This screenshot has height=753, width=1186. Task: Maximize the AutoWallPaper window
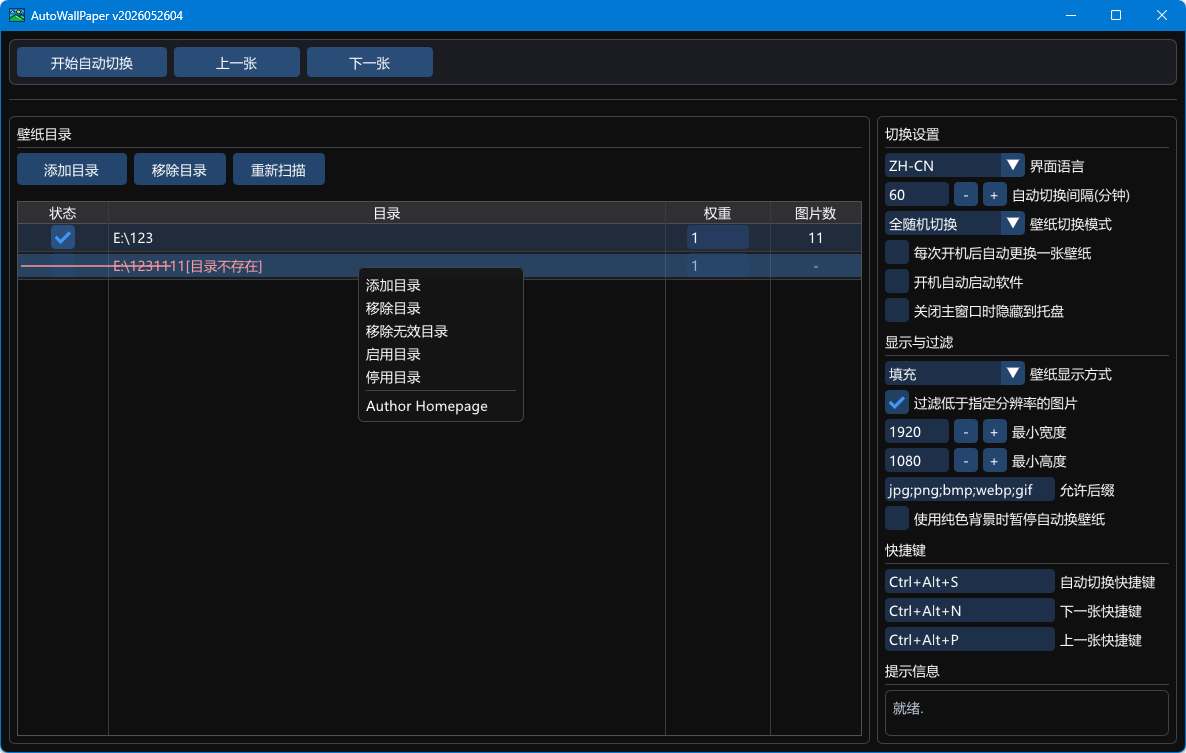pos(1116,15)
